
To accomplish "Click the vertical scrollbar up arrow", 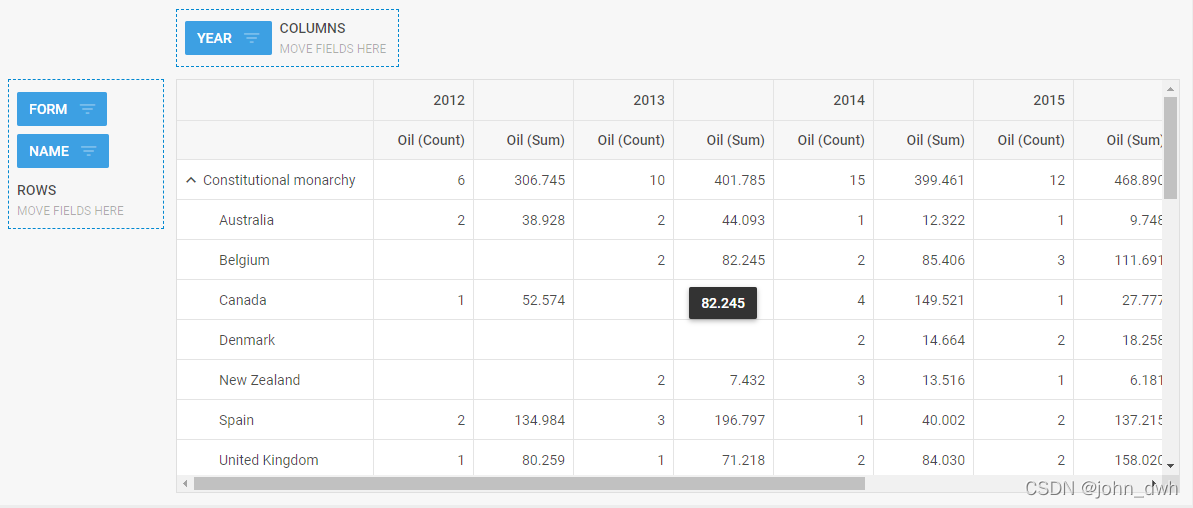I will tap(1170, 89).
